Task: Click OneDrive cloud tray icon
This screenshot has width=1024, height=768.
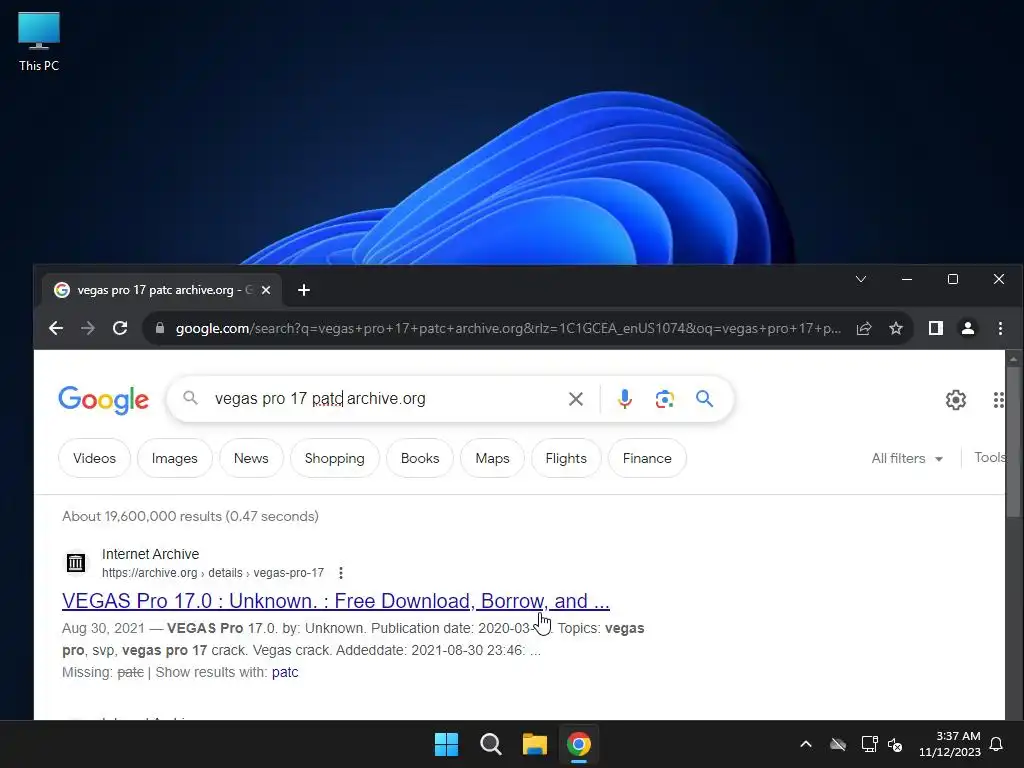Action: [838, 744]
